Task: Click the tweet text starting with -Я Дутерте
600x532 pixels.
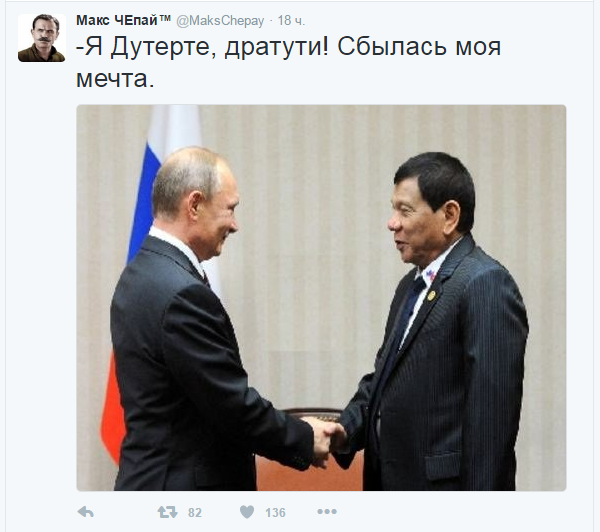Action: click(289, 63)
